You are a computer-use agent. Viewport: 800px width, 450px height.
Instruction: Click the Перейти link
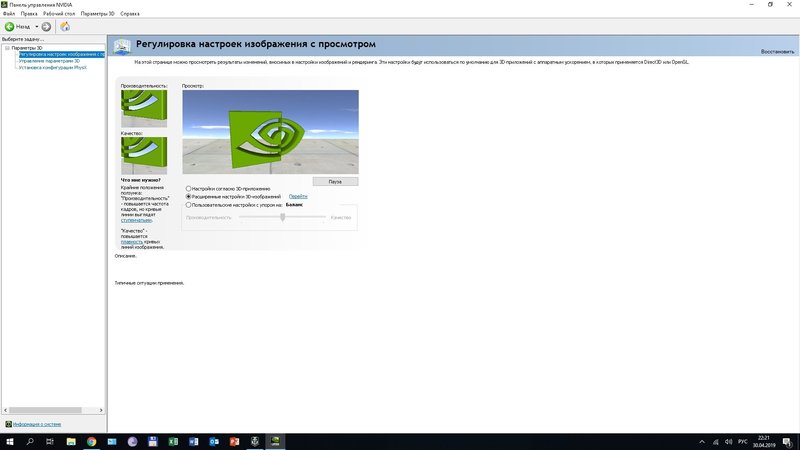pos(298,196)
